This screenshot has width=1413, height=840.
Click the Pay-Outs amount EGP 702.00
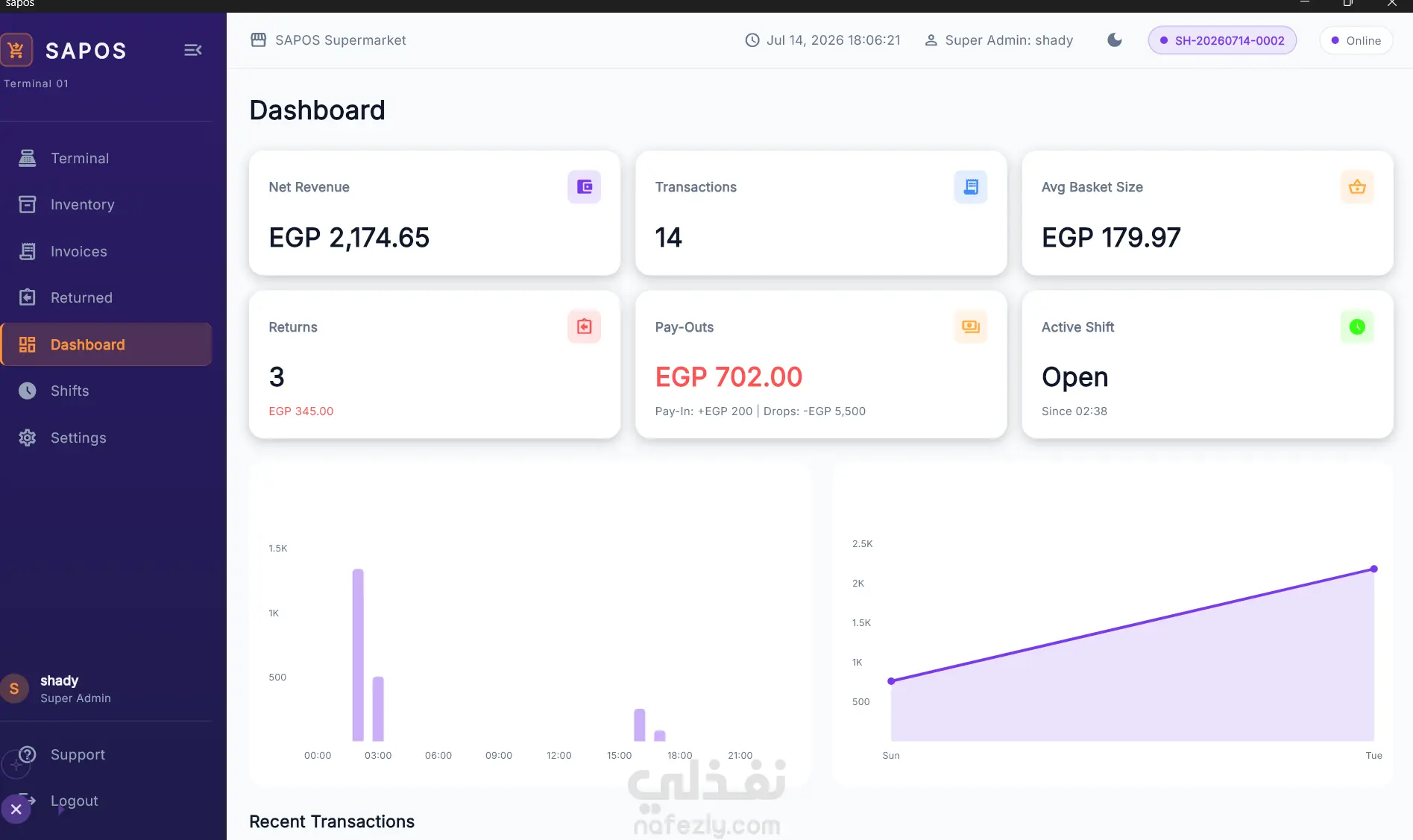[728, 377]
